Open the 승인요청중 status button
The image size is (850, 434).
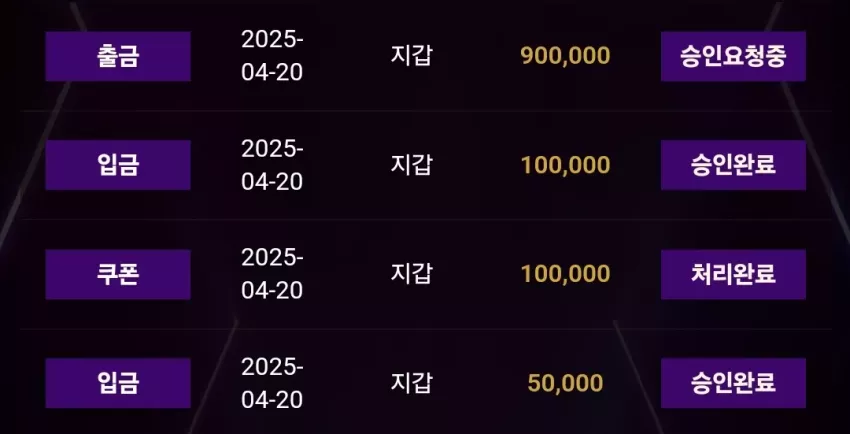click(x=733, y=56)
